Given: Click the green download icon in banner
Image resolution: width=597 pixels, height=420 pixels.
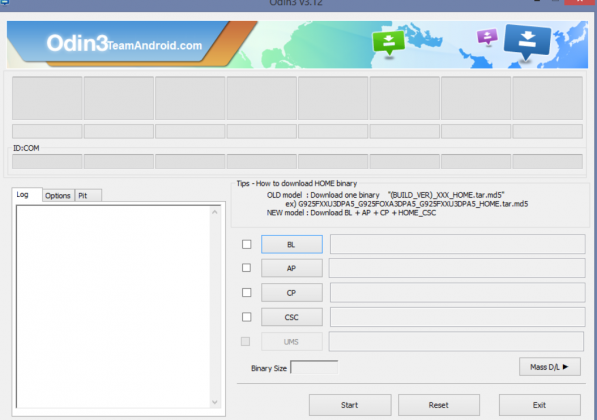Looking at the screenshot, I should point(388,43).
